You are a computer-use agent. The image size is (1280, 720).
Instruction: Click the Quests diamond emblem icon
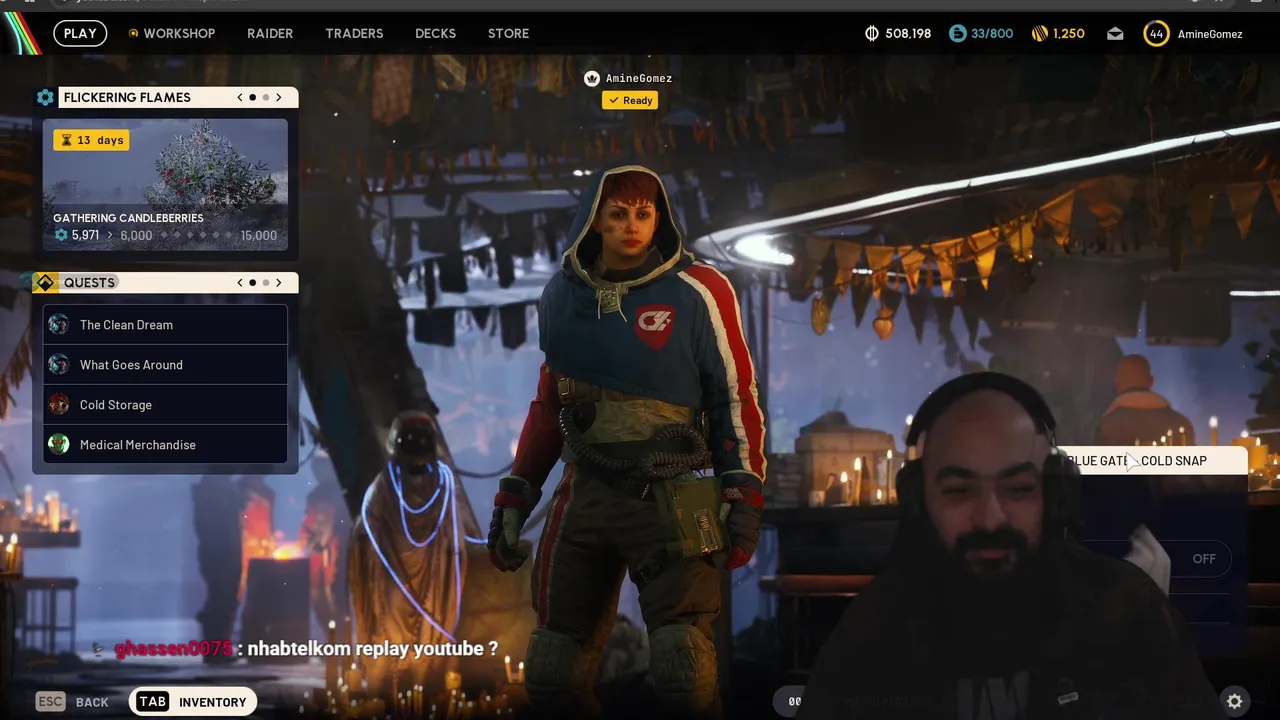click(45, 283)
